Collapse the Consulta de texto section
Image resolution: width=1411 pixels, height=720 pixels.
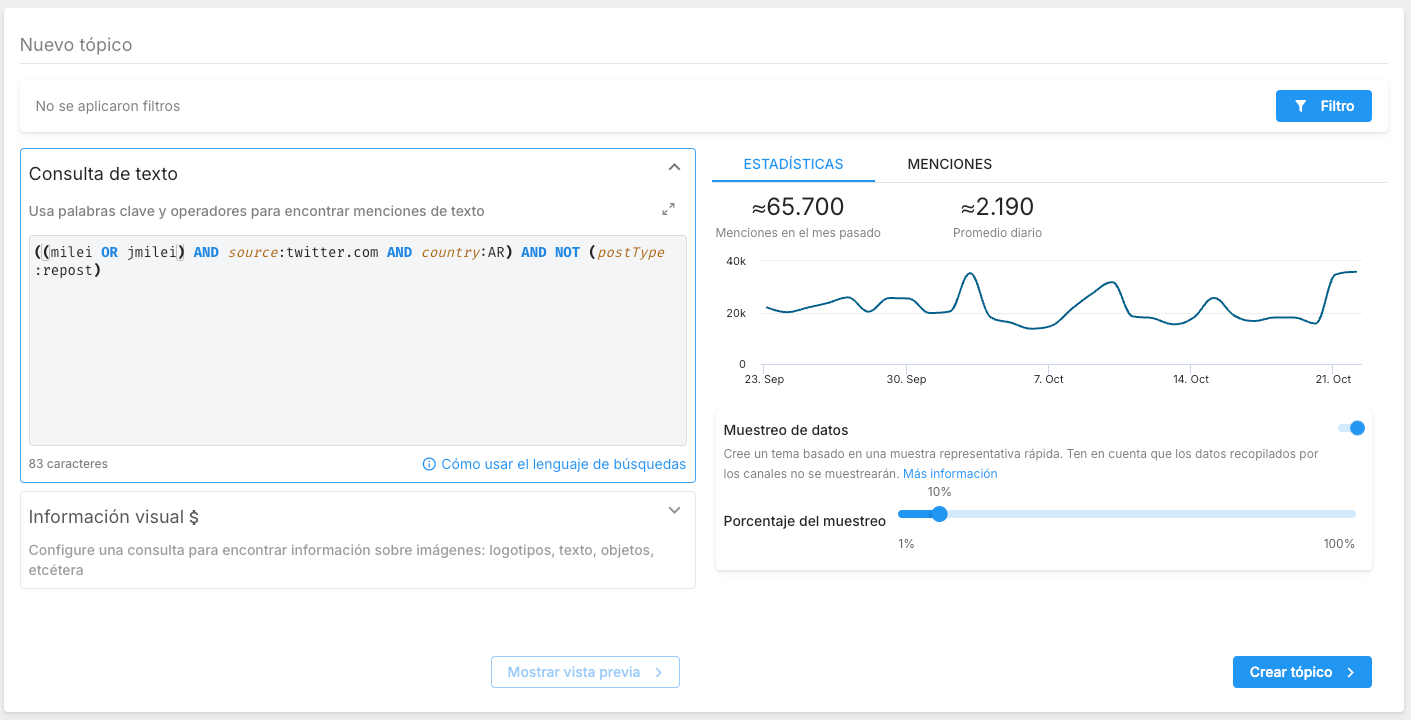[674, 167]
